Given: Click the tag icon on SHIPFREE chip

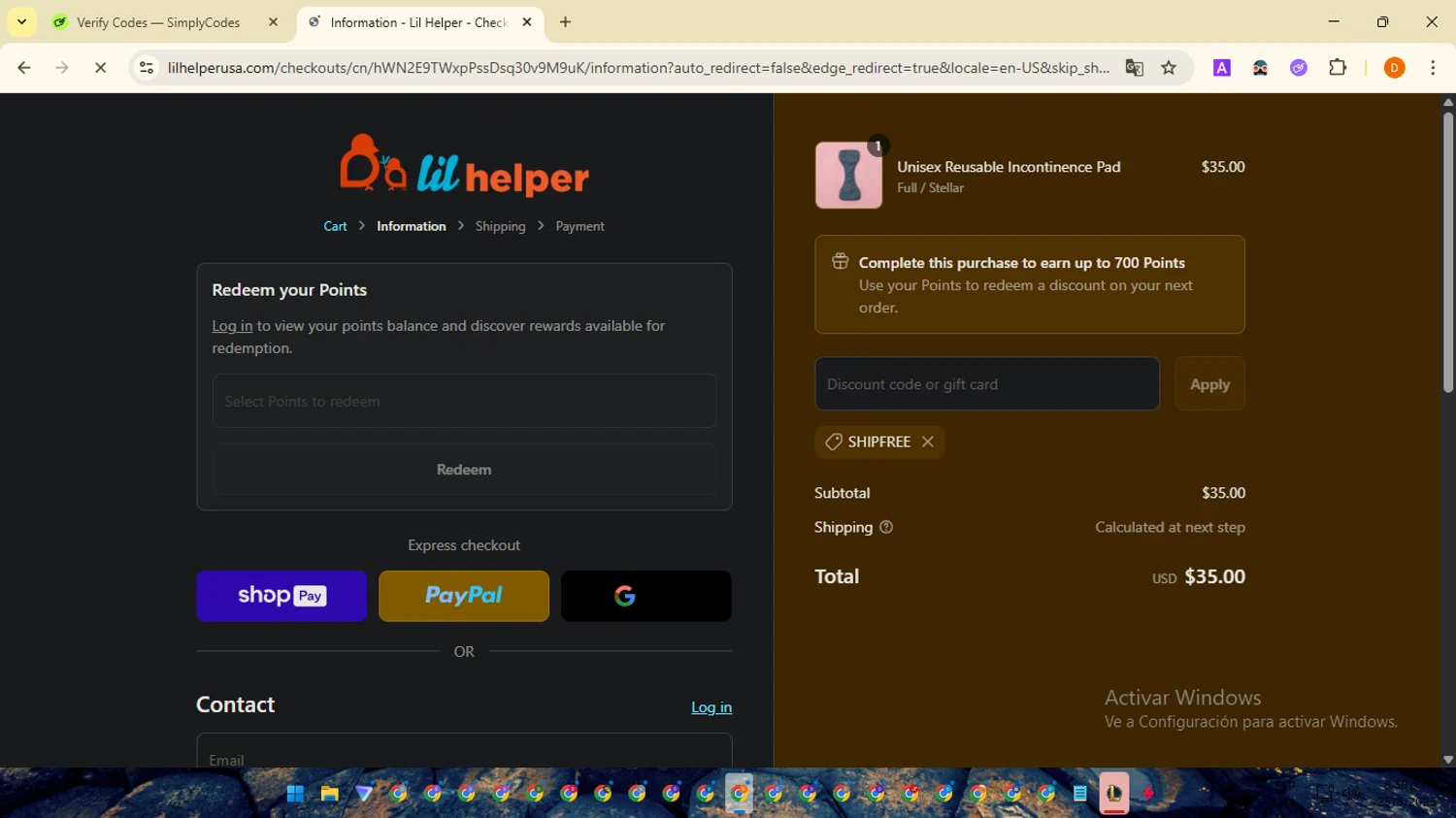Looking at the screenshot, I should pos(833,442).
